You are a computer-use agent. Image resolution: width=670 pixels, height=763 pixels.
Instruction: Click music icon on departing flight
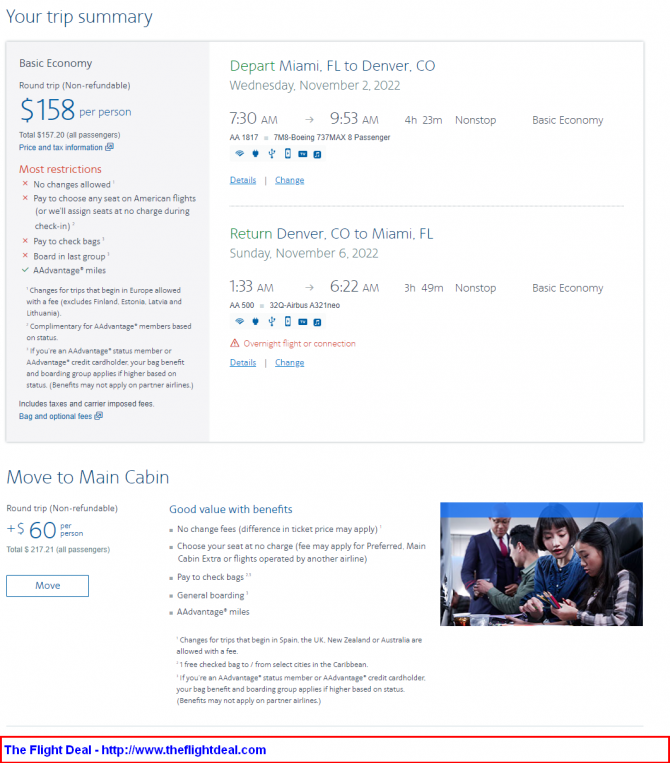(x=317, y=154)
